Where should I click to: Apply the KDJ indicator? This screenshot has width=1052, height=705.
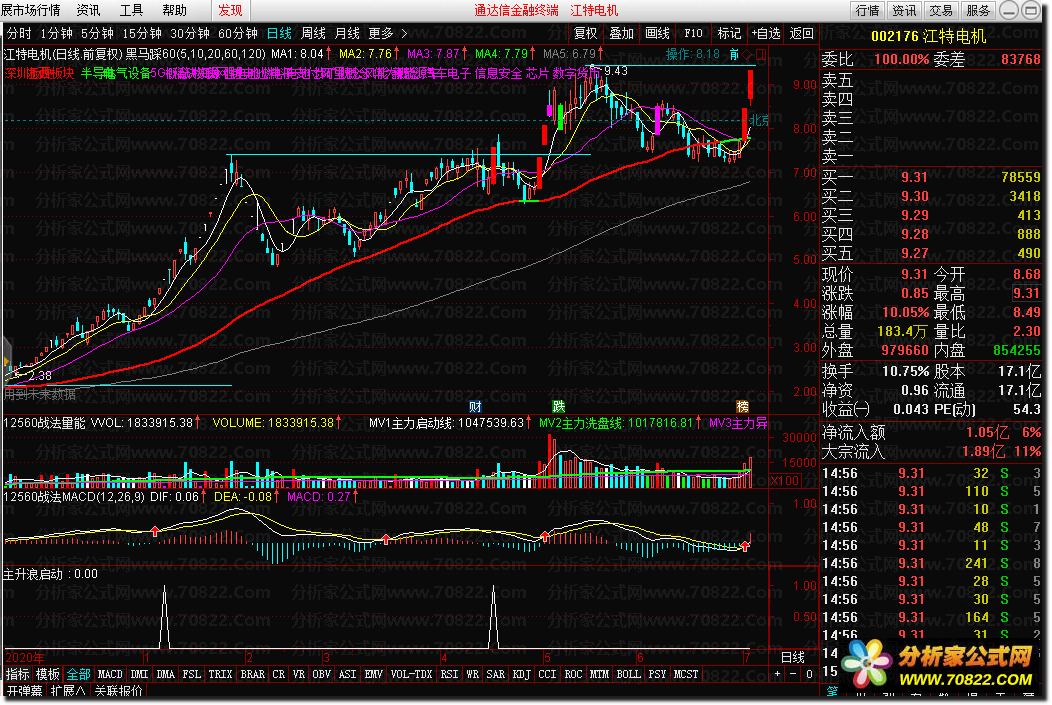(521, 674)
